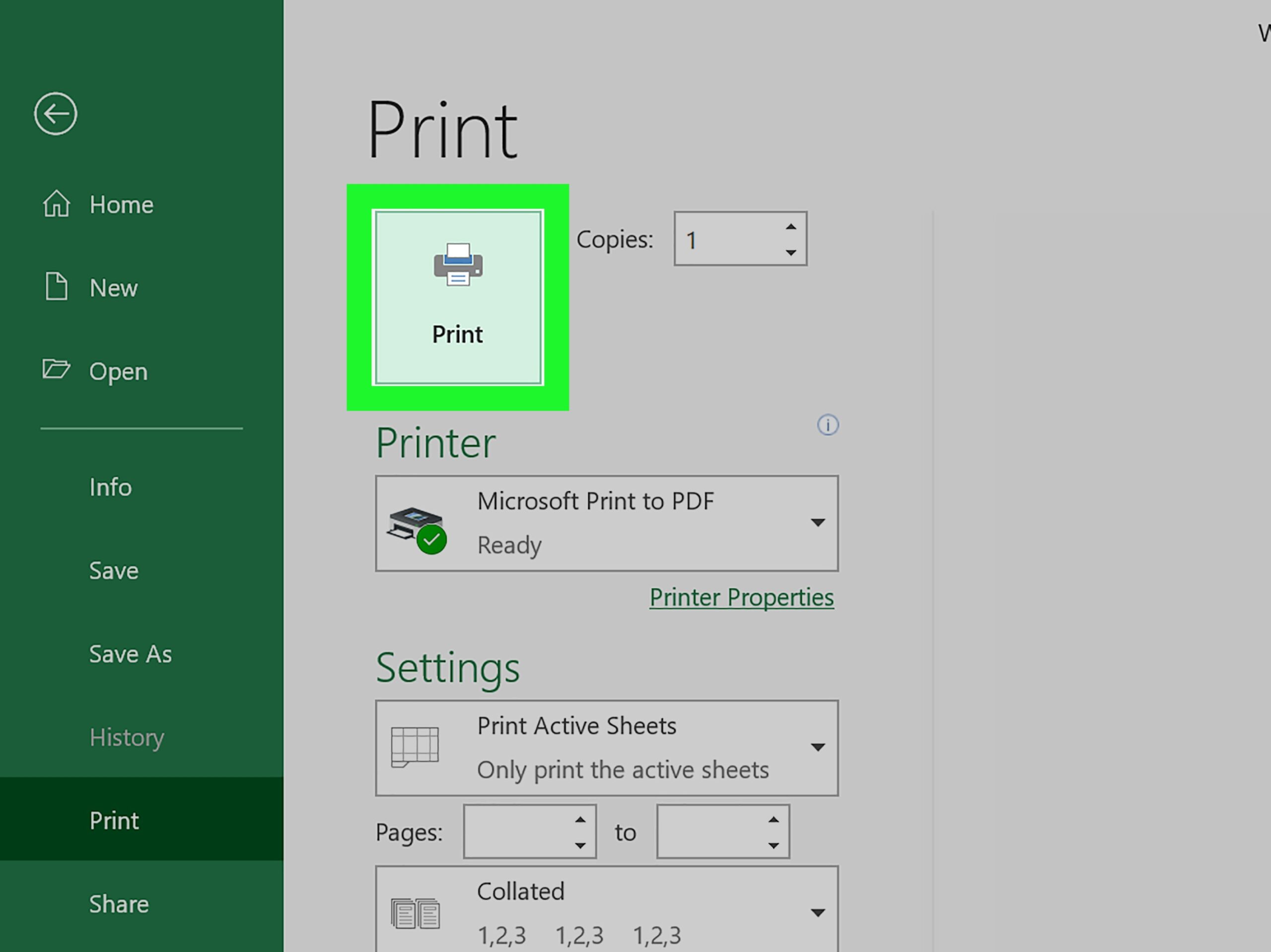Click the back arrow to leave Print view

pos(56,113)
